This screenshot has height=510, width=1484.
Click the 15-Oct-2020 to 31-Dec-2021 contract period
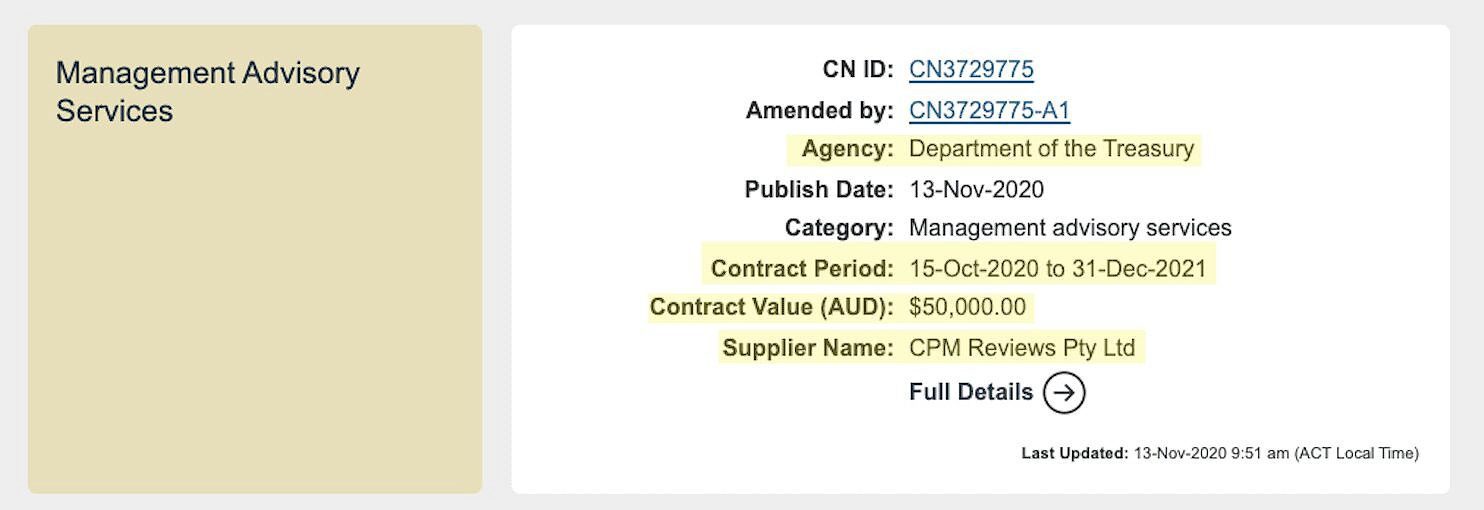click(1057, 268)
